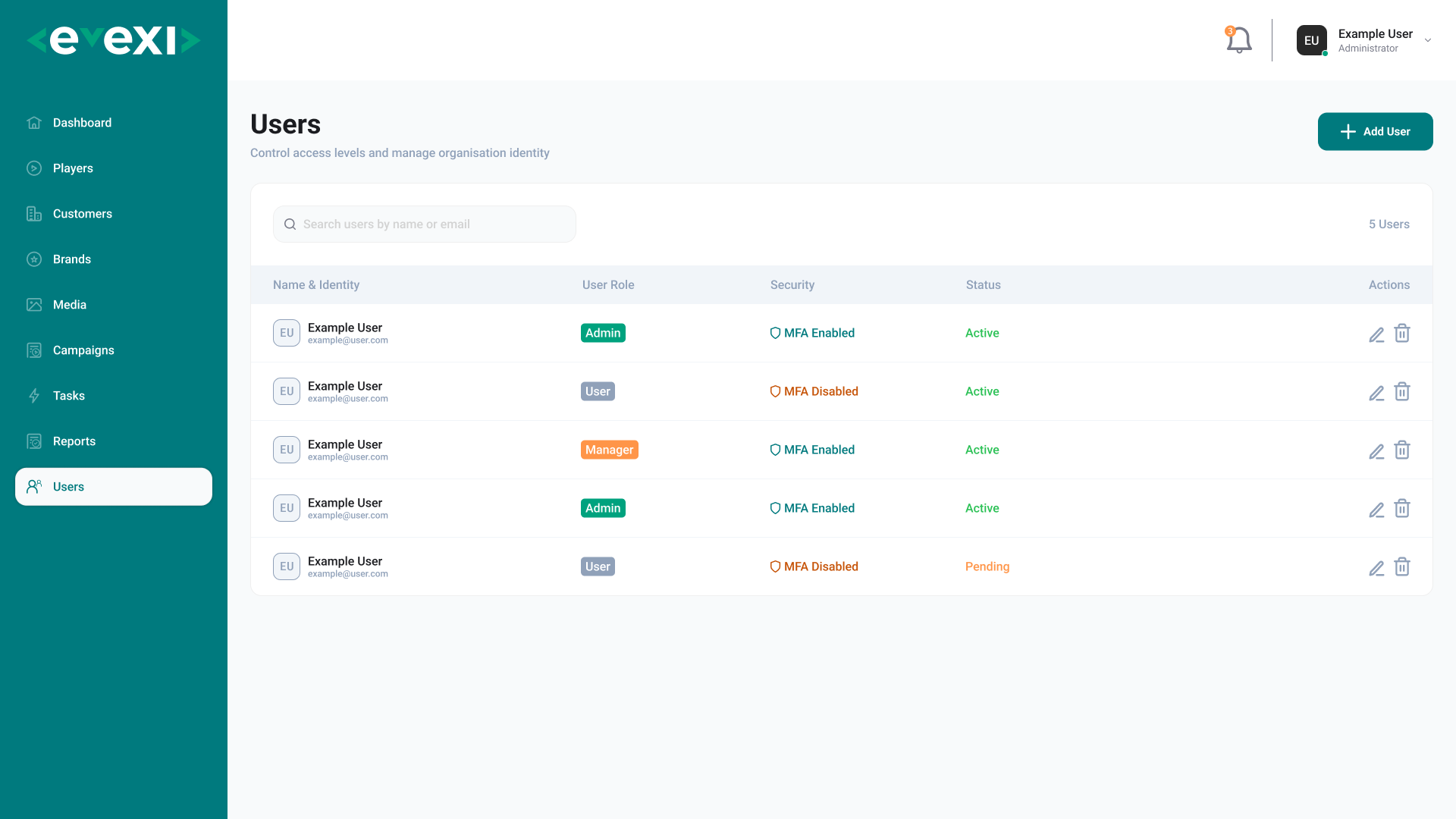The image size is (1456, 819).
Task: Click the "Status" column header
Action: tap(984, 285)
